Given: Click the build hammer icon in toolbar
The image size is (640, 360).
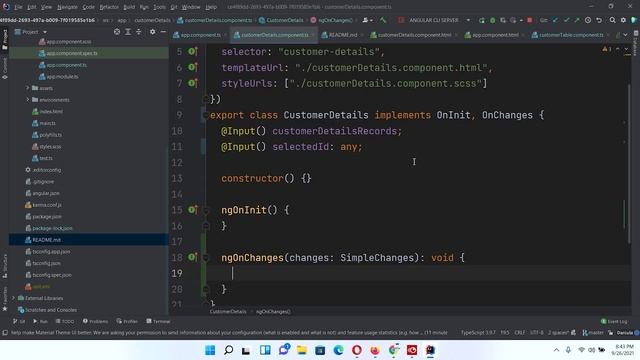Looking at the screenshot, I should (x=383, y=20).
